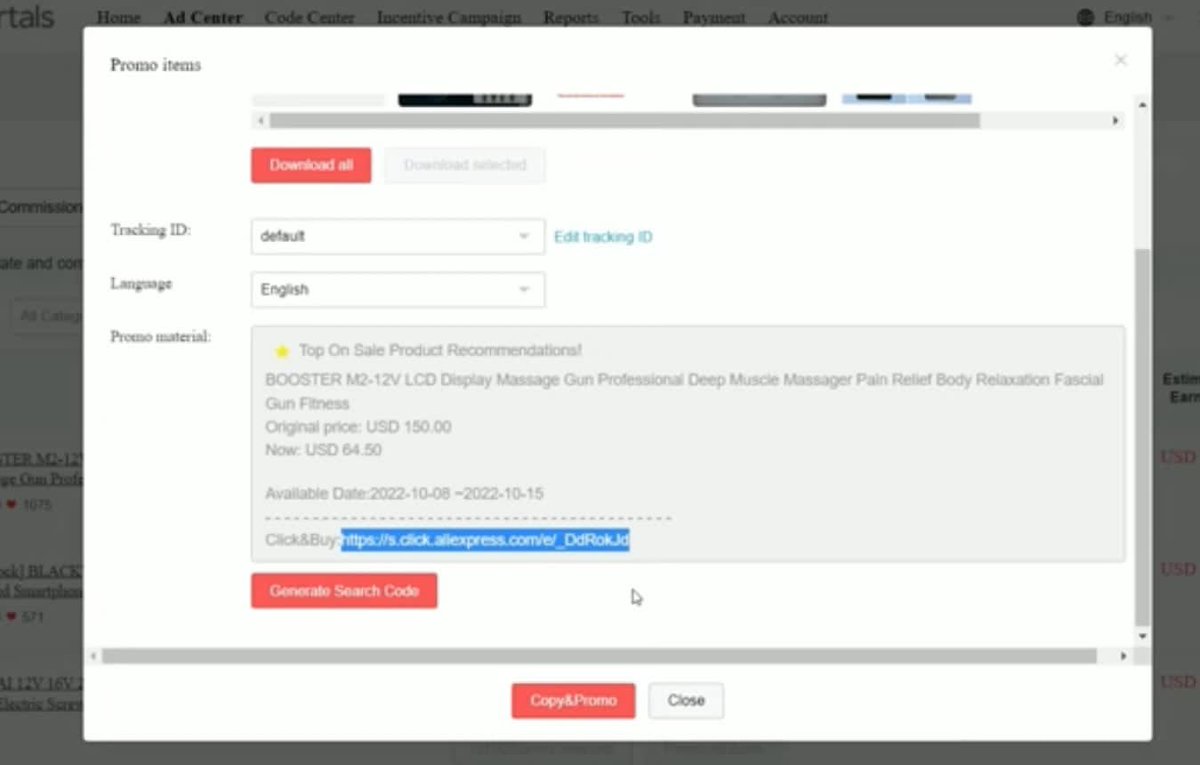The image size is (1200, 765).
Task: Click the Now: USD 64.50 text
Action: (x=324, y=450)
